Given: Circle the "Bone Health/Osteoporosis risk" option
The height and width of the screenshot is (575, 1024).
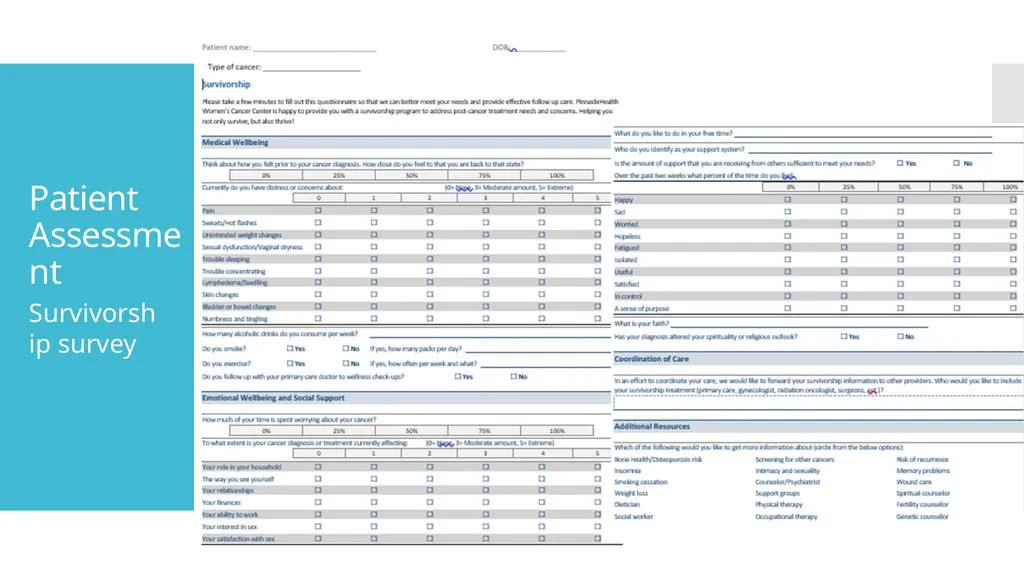Looking at the screenshot, I should coord(658,459).
